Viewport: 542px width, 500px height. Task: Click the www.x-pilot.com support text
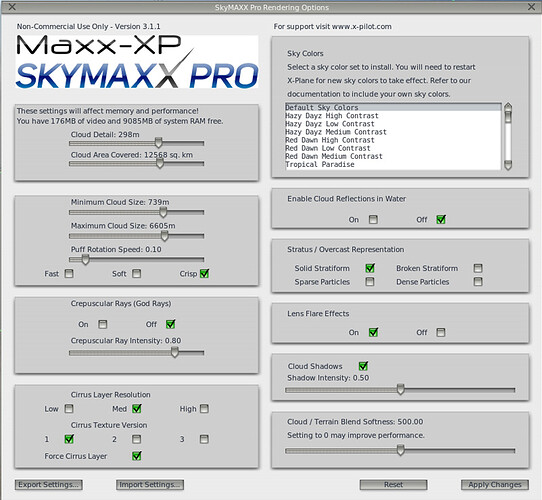(x=362, y=27)
